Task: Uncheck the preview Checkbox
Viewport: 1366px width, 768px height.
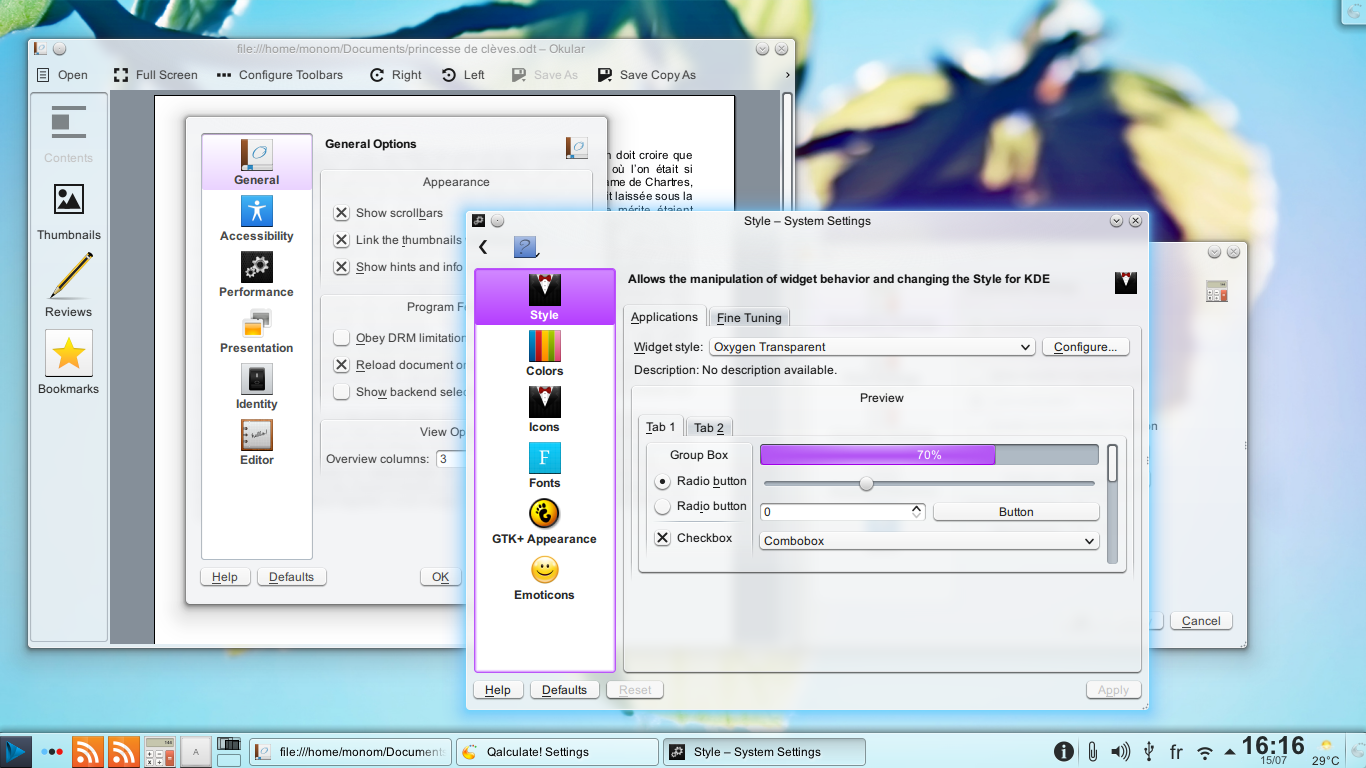Action: [662, 538]
